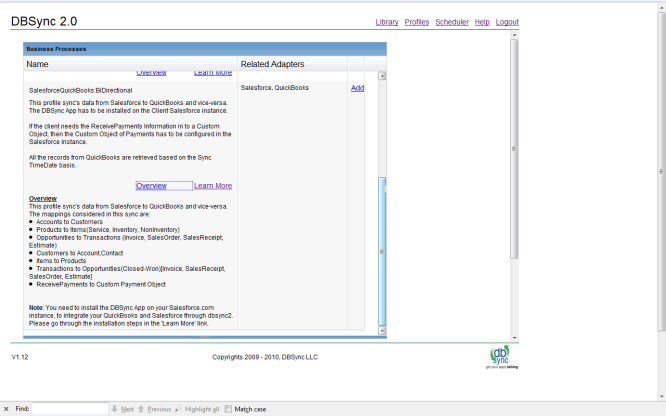Go to the Profiles page
The width and height of the screenshot is (666, 416).
point(417,22)
